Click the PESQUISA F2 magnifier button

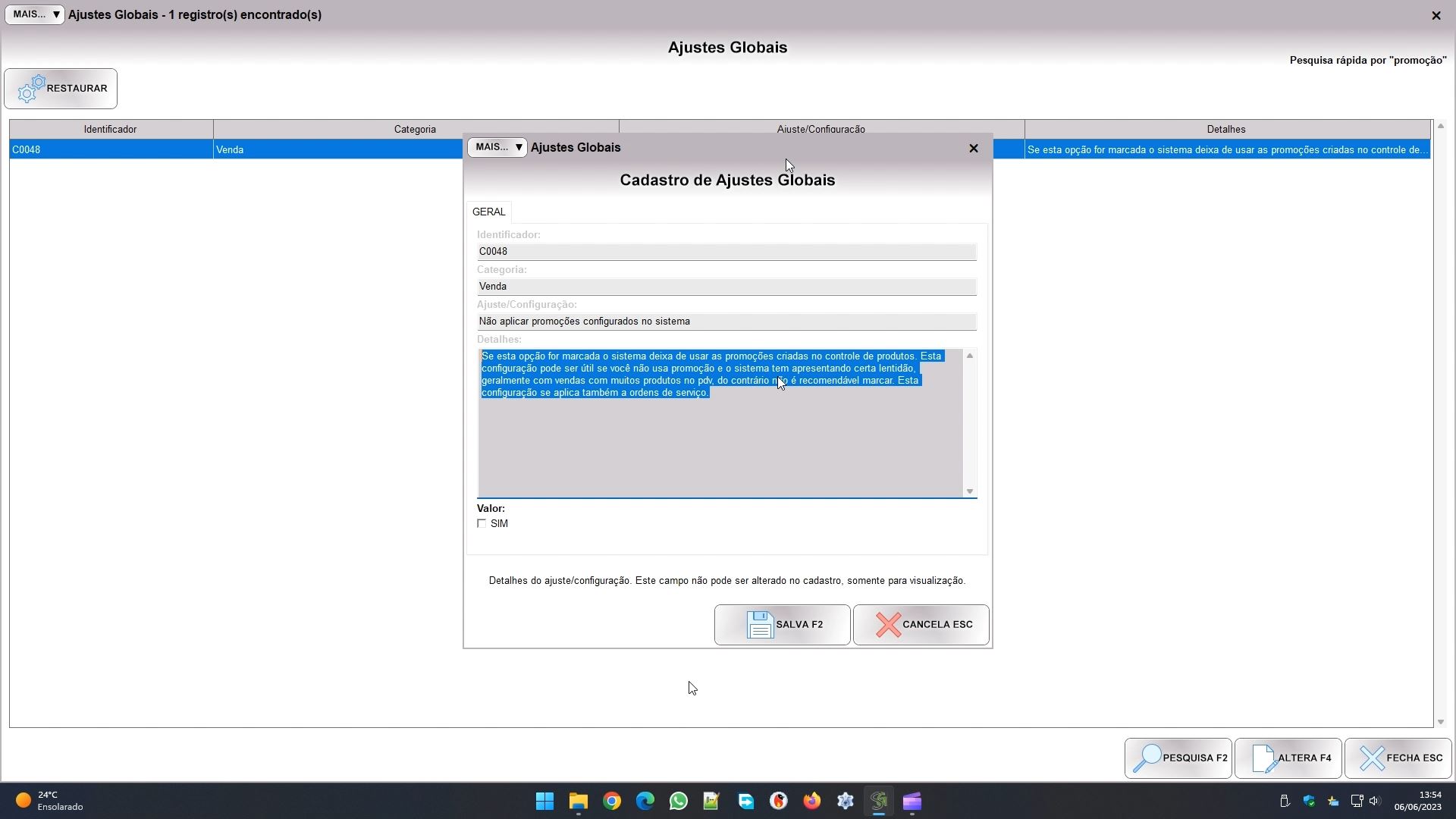[x=1178, y=758]
